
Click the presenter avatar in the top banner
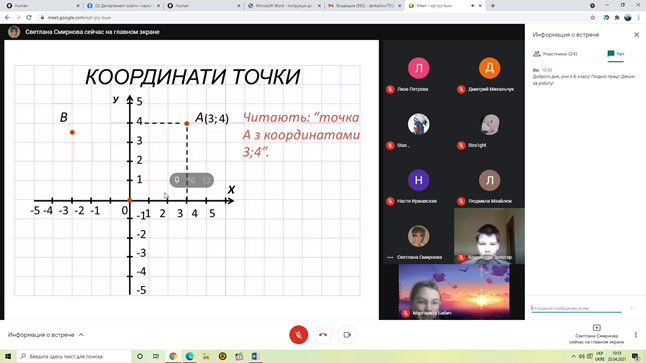14,32
